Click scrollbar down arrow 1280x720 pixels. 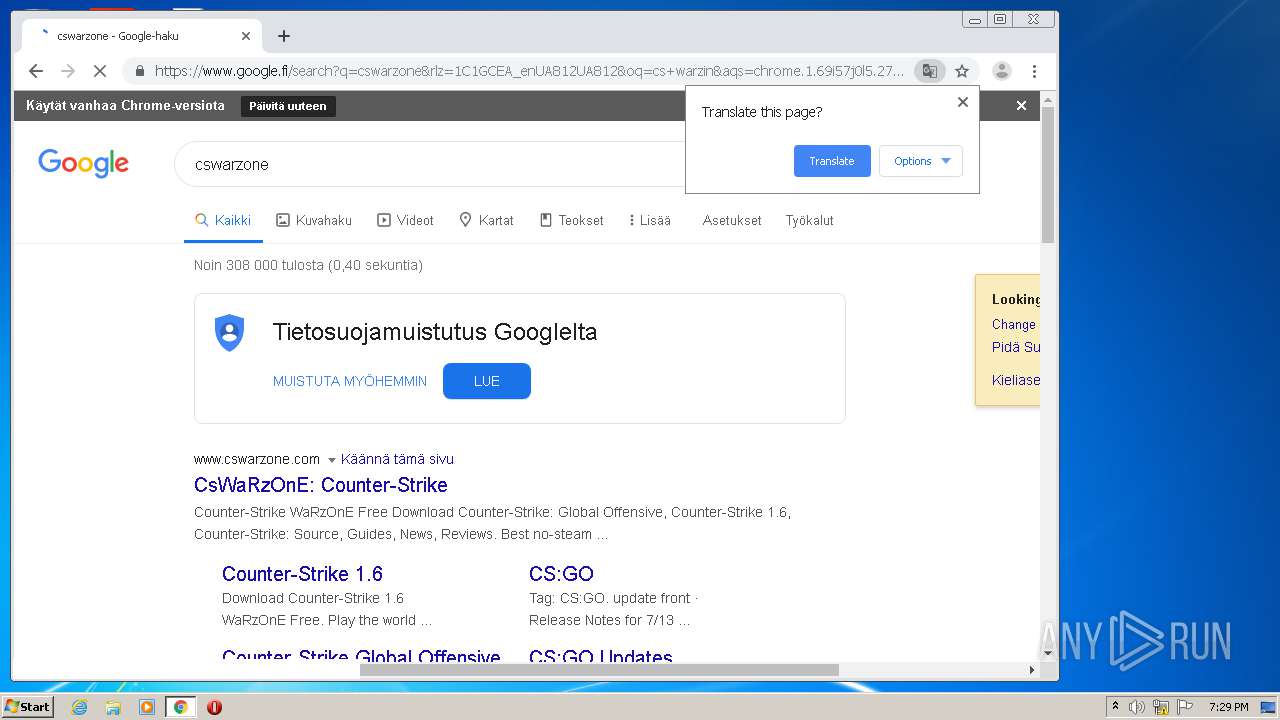click(1048, 654)
